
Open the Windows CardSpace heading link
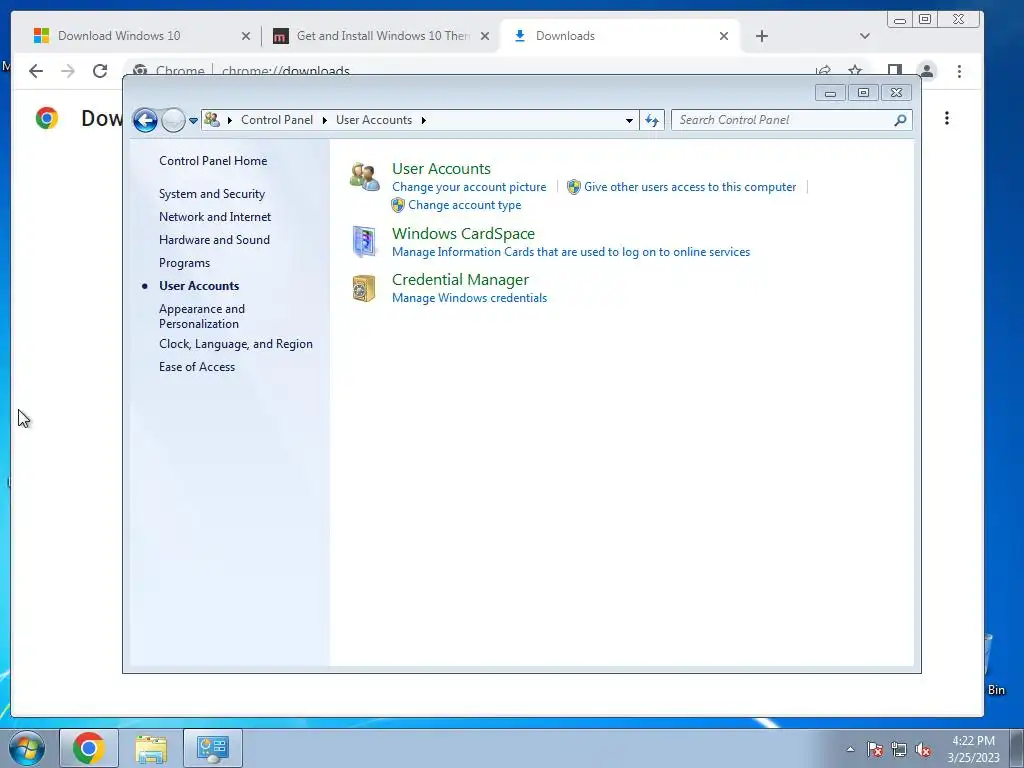tap(463, 234)
